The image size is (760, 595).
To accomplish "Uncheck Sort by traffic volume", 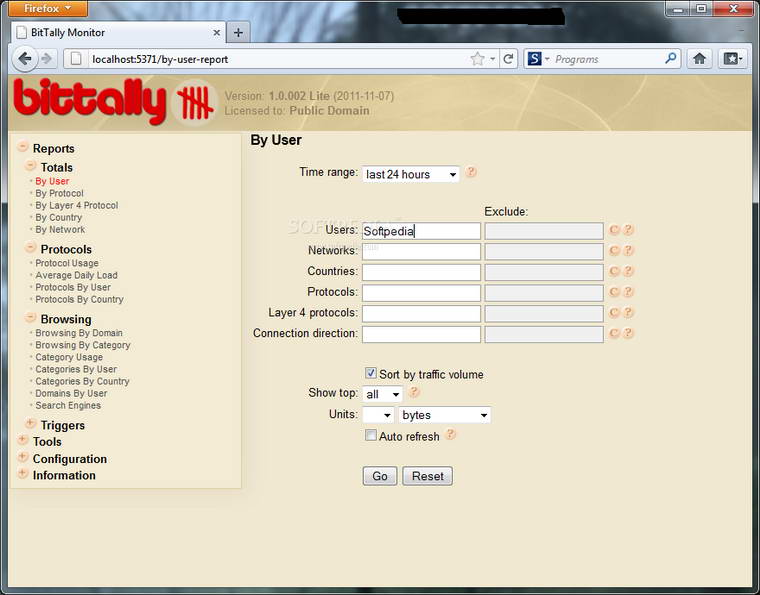I will click(371, 374).
